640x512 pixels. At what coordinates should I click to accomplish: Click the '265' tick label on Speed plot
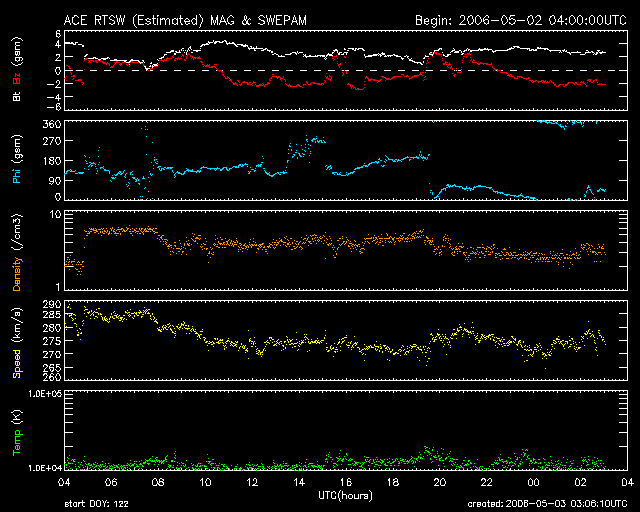point(51,367)
